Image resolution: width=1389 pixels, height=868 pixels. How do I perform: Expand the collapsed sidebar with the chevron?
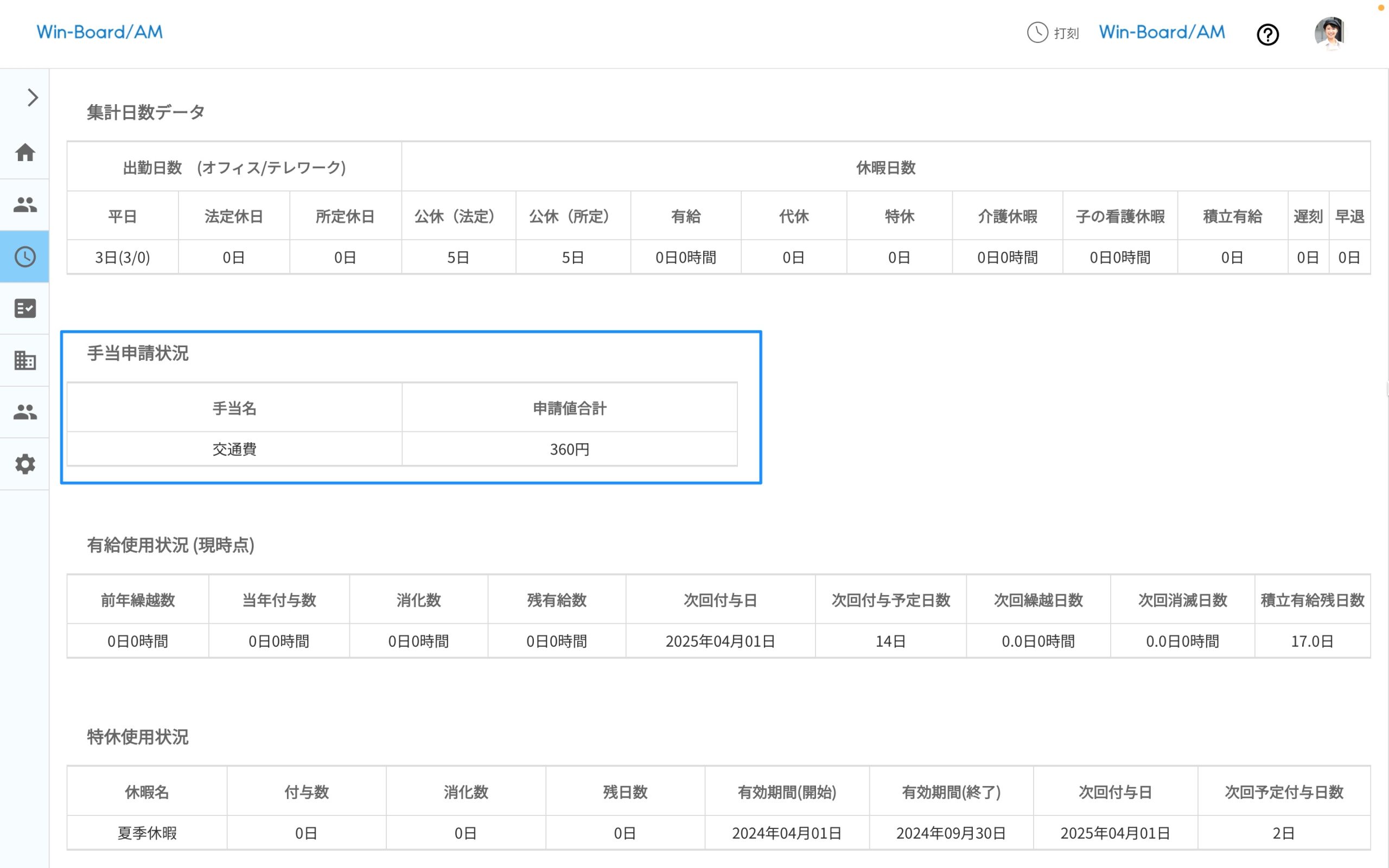[31, 98]
